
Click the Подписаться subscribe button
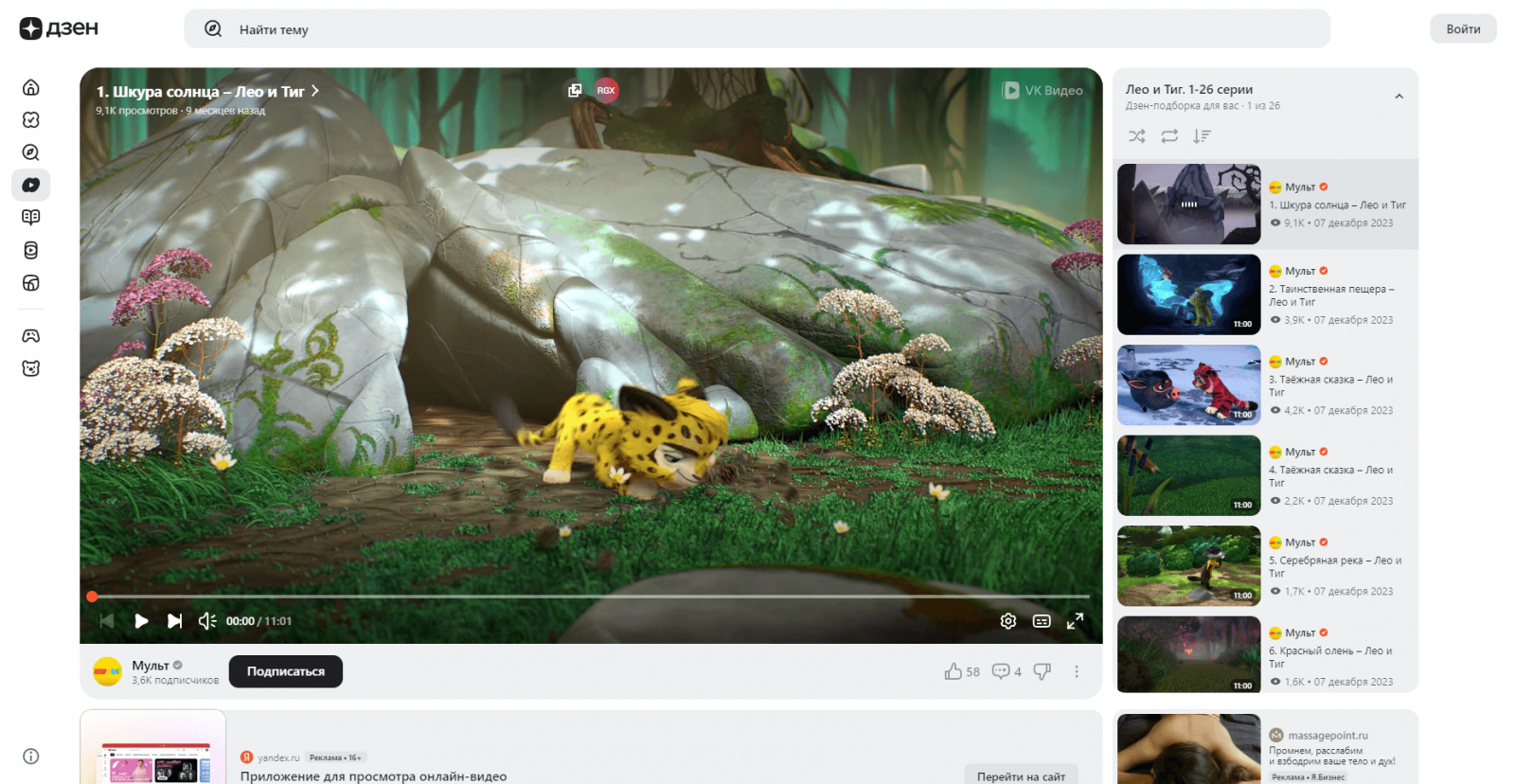286,671
